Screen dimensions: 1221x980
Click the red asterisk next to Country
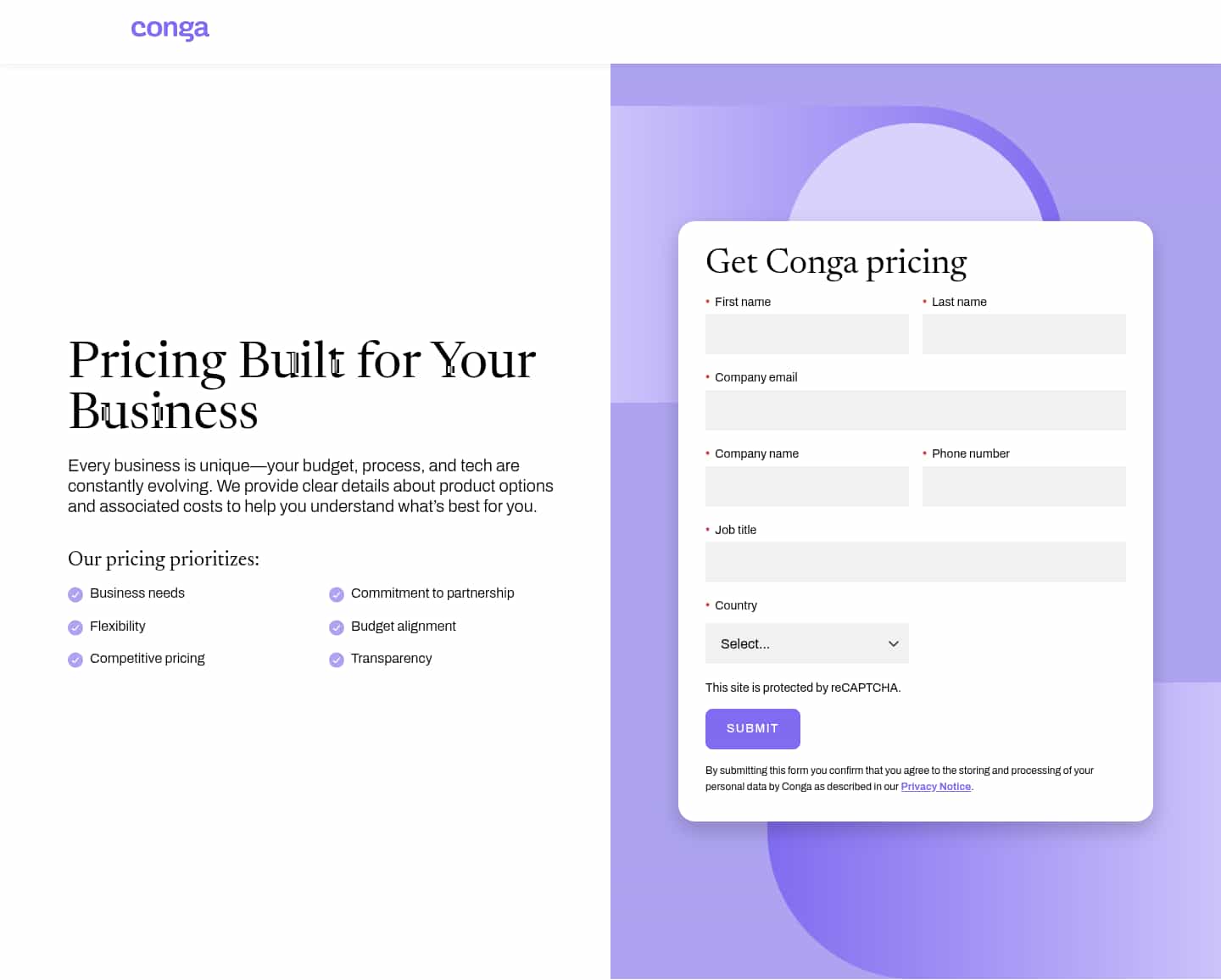pyautogui.click(x=708, y=605)
